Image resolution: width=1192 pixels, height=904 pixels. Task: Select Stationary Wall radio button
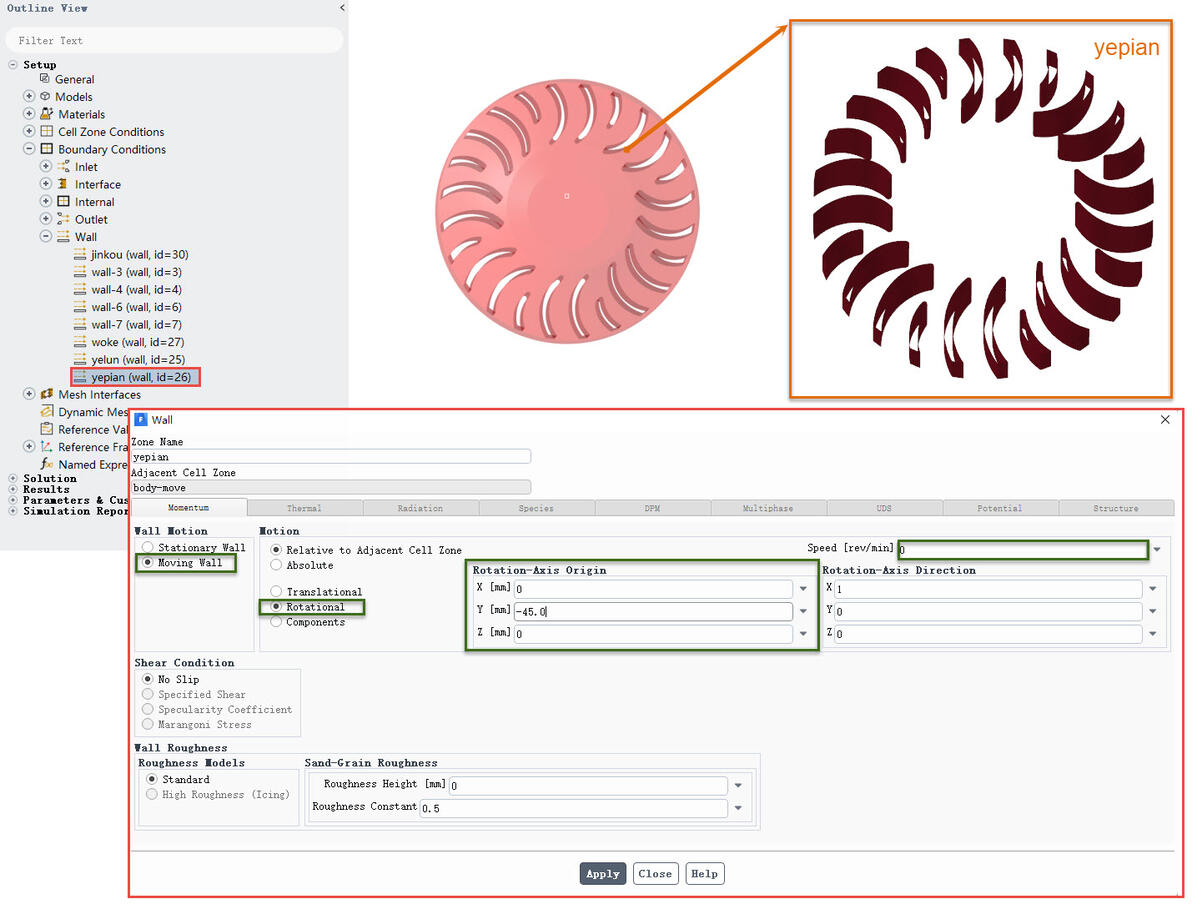pos(147,547)
